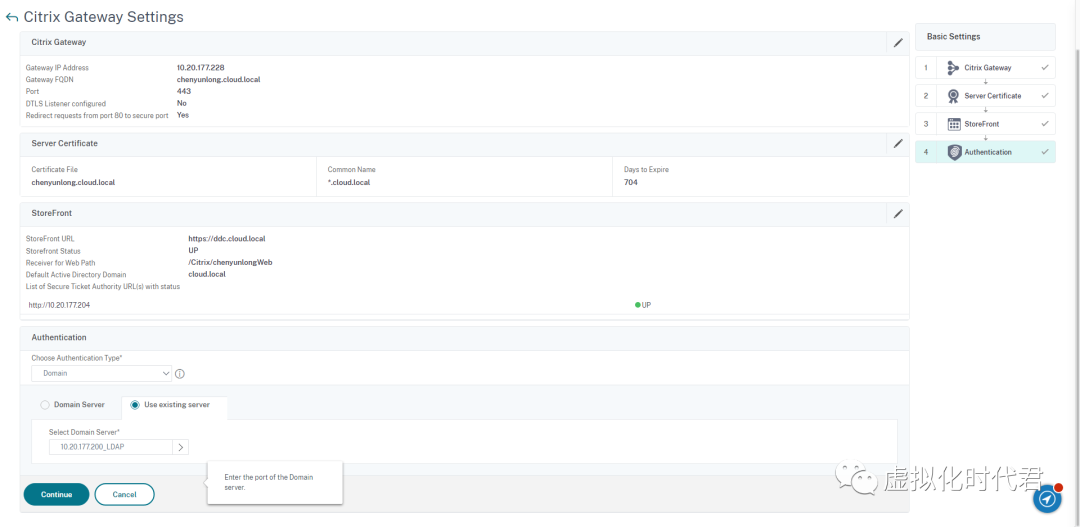Click the Citrix Gateway step checkmark
Screen dimensions: 1080x527
(1045, 68)
